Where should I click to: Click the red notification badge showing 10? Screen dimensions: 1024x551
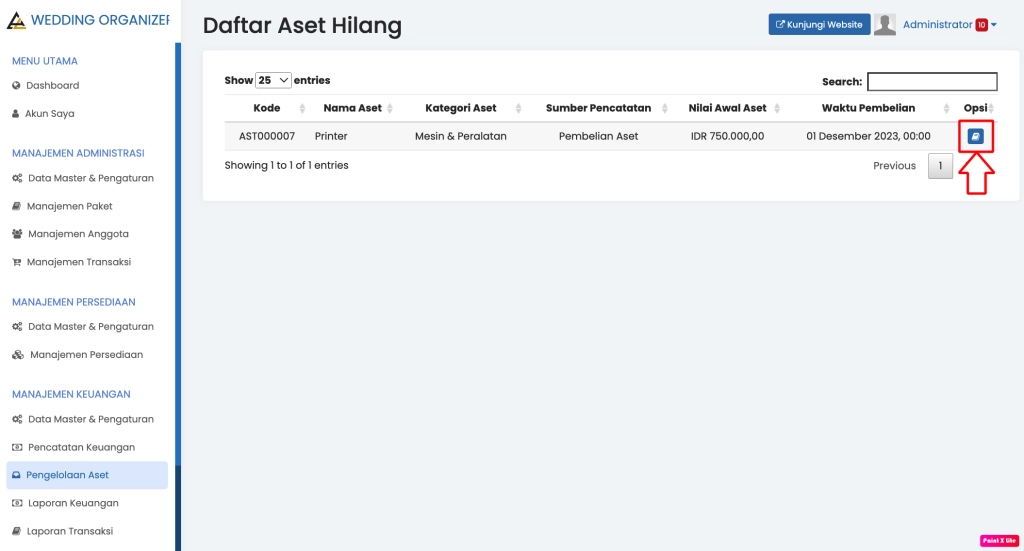pyautogui.click(x=981, y=25)
